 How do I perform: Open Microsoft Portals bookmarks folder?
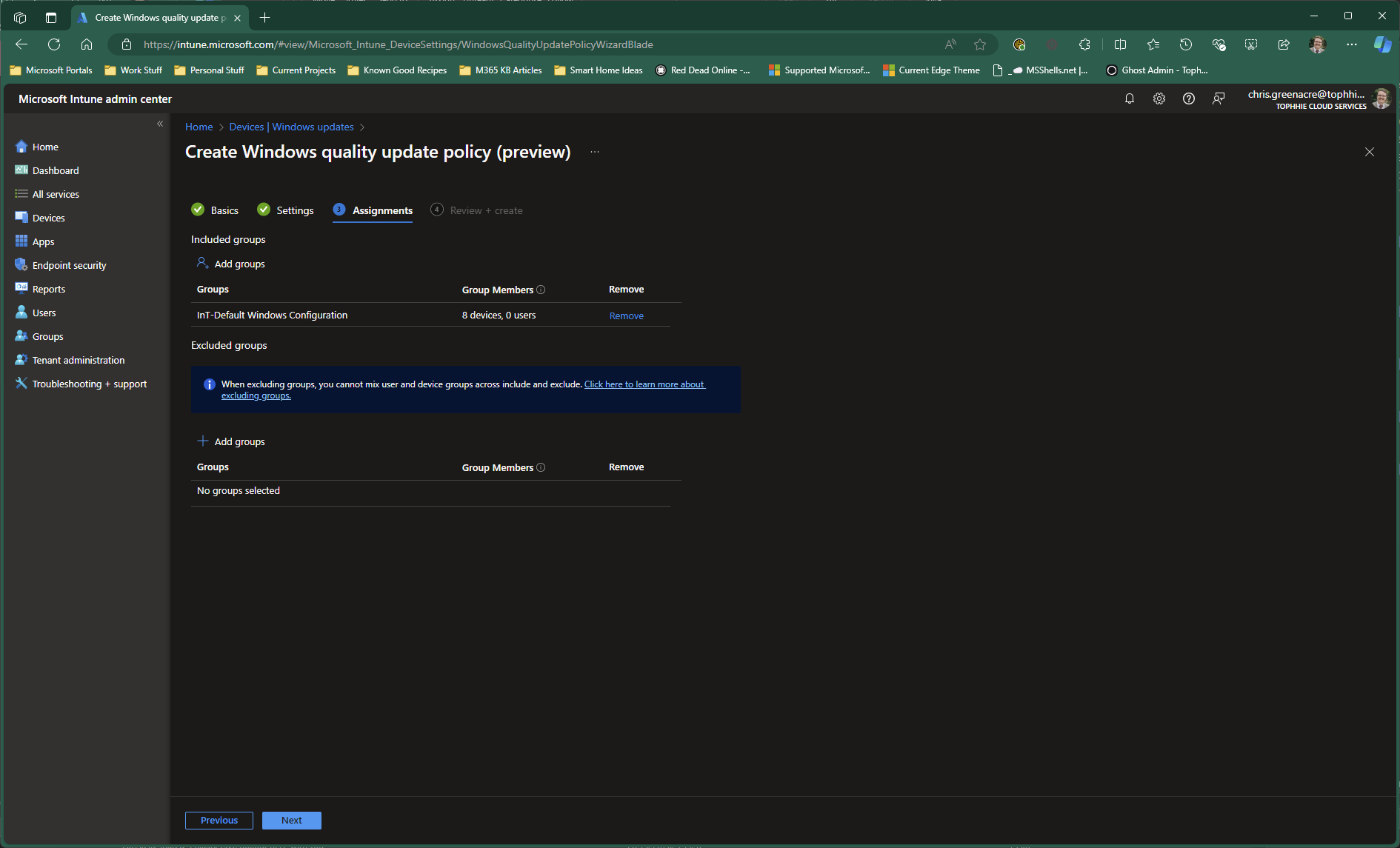51,70
